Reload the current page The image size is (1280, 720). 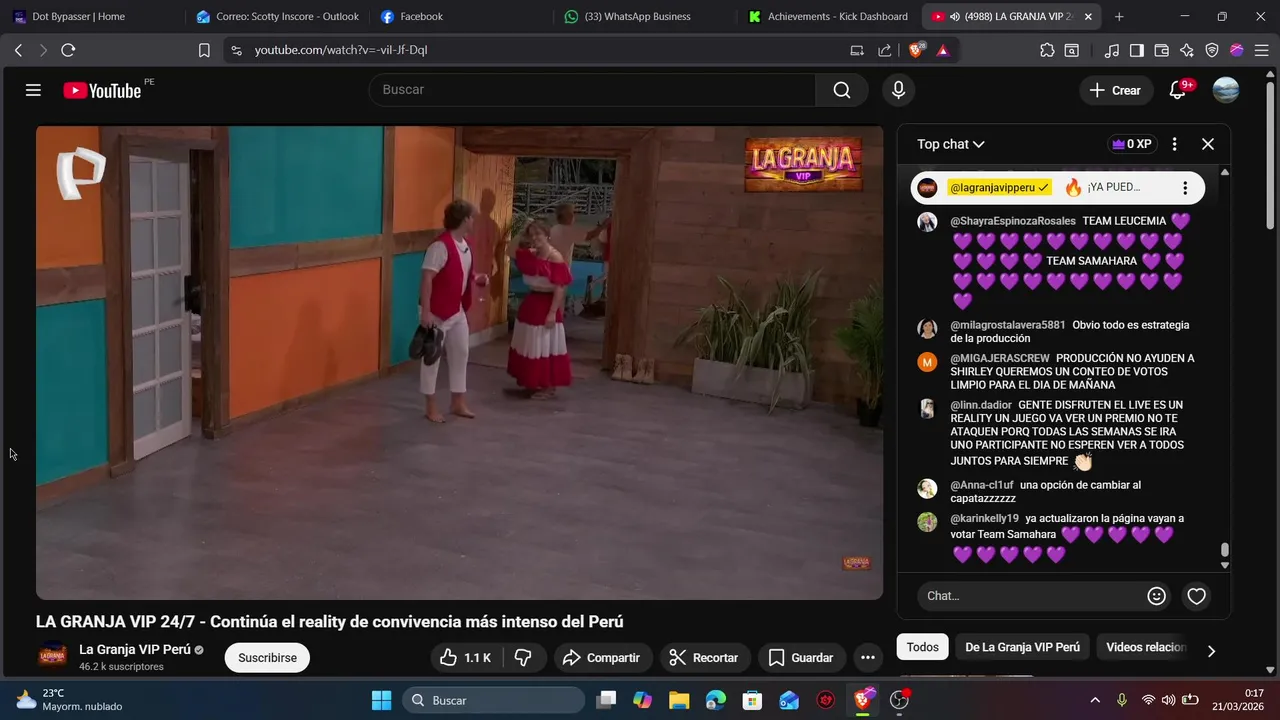pyautogui.click(x=68, y=50)
